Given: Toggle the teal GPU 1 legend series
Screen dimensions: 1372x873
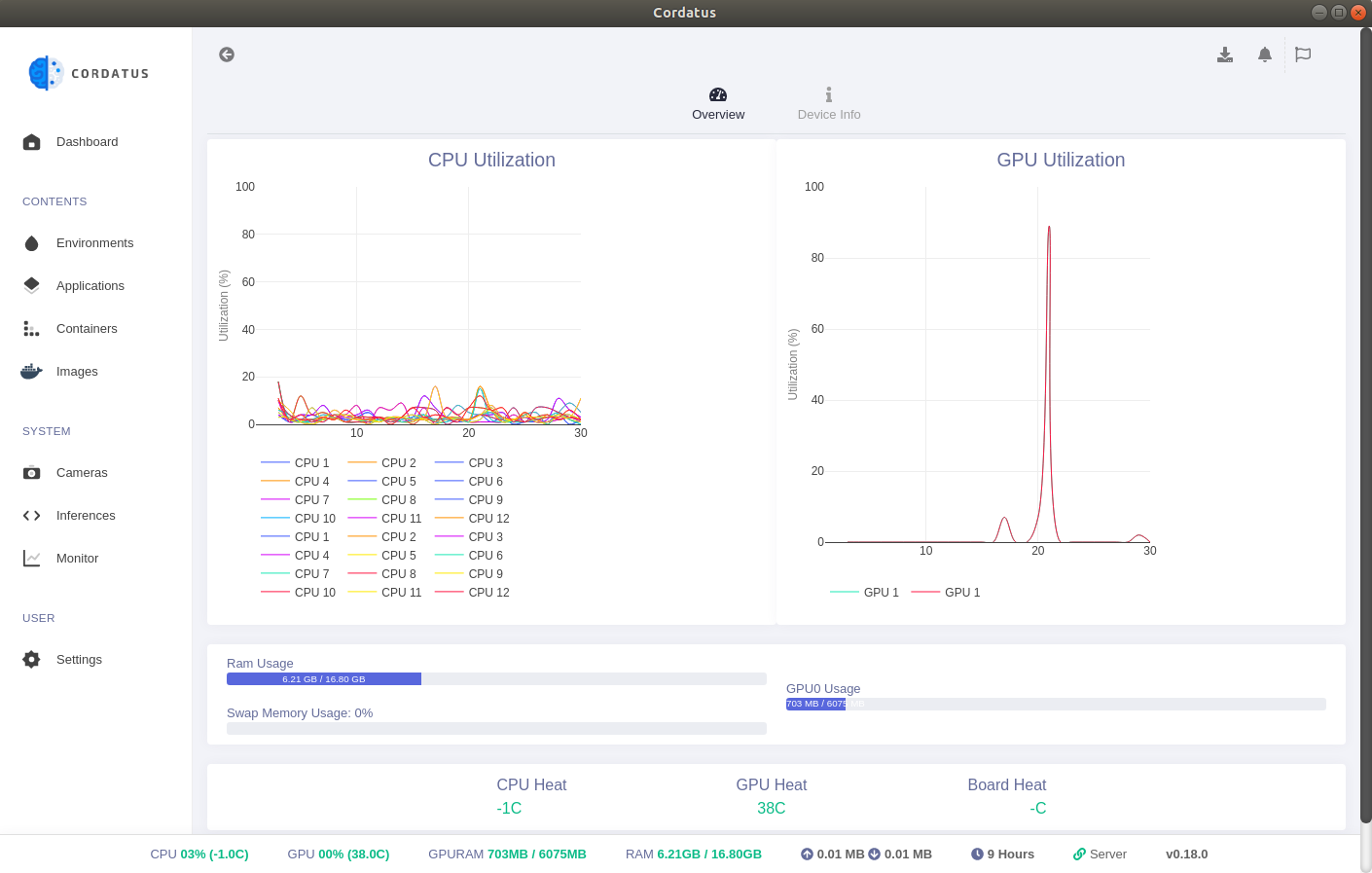Looking at the screenshot, I should (x=865, y=593).
